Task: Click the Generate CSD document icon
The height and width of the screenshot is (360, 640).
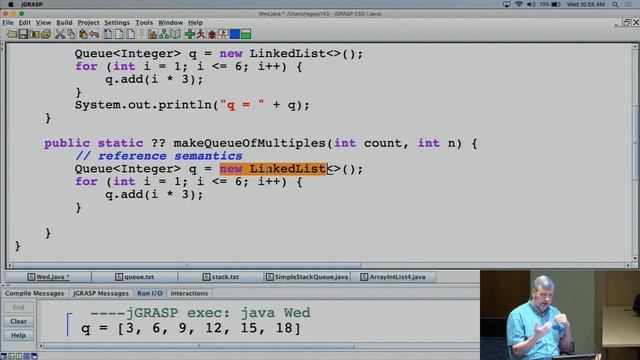Action: [108, 34]
